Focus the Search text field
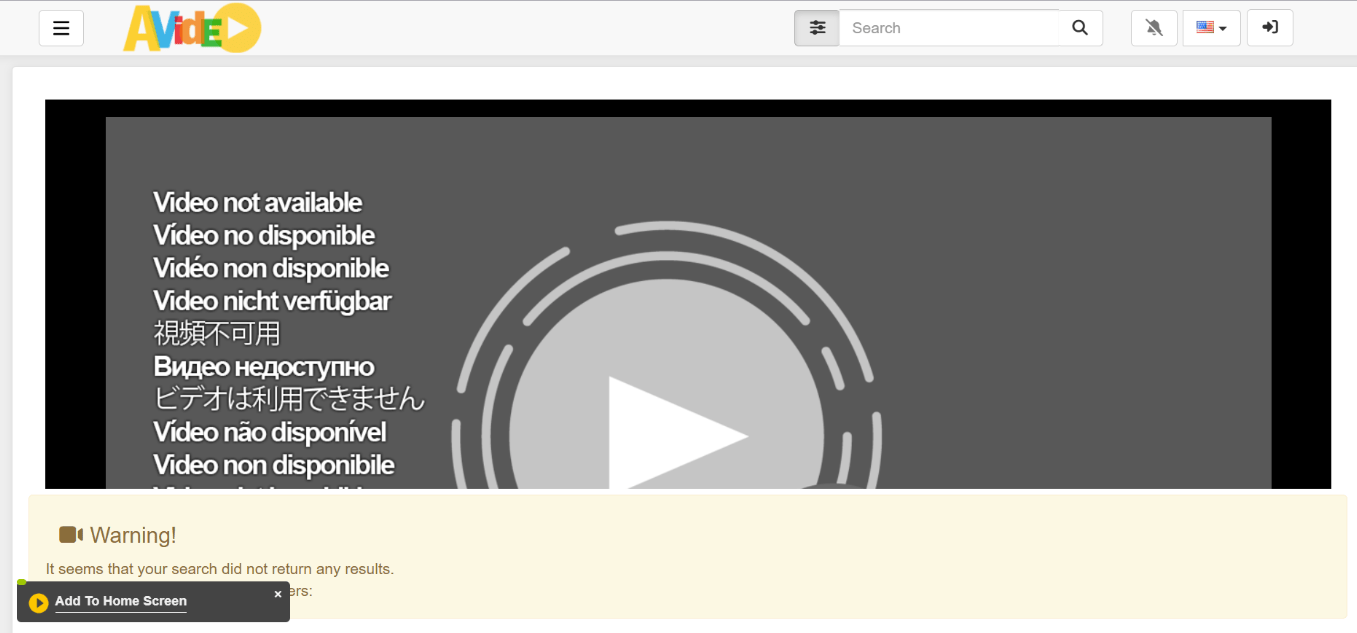The width and height of the screenshot is (1357, 633). pyautogui.click(x=950, y=28)
